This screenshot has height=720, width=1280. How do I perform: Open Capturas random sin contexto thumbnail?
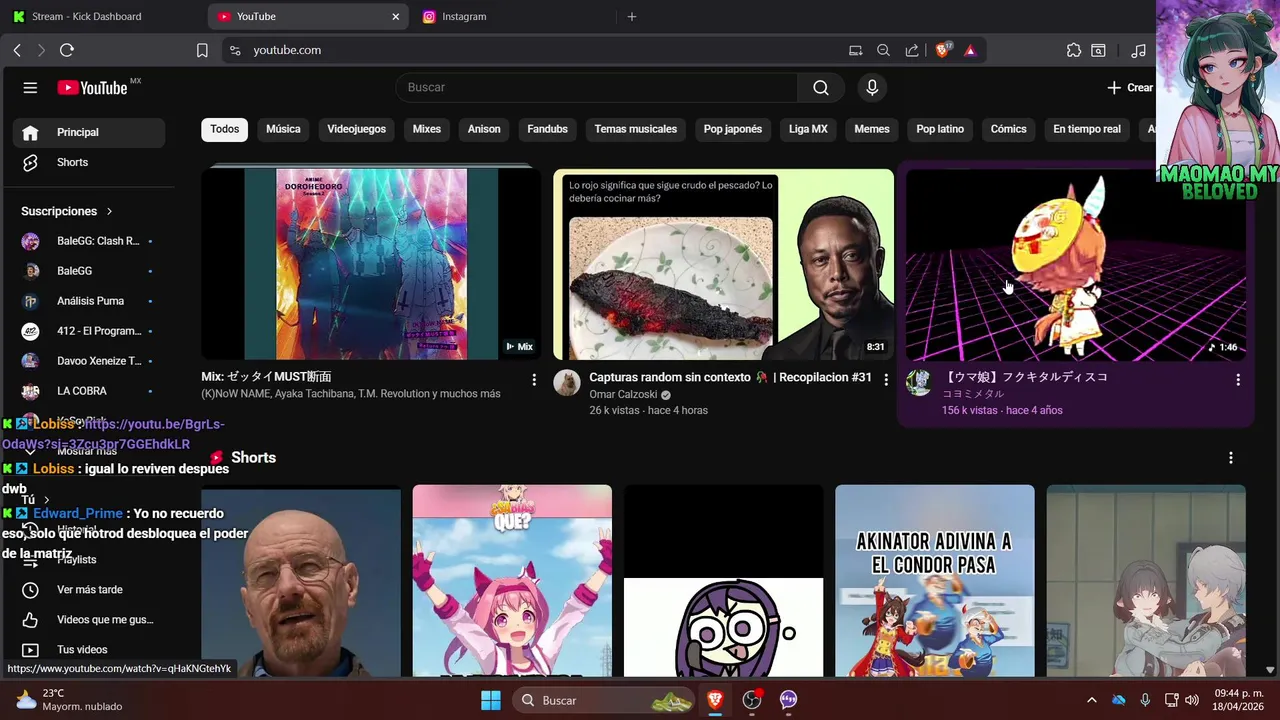724,264
